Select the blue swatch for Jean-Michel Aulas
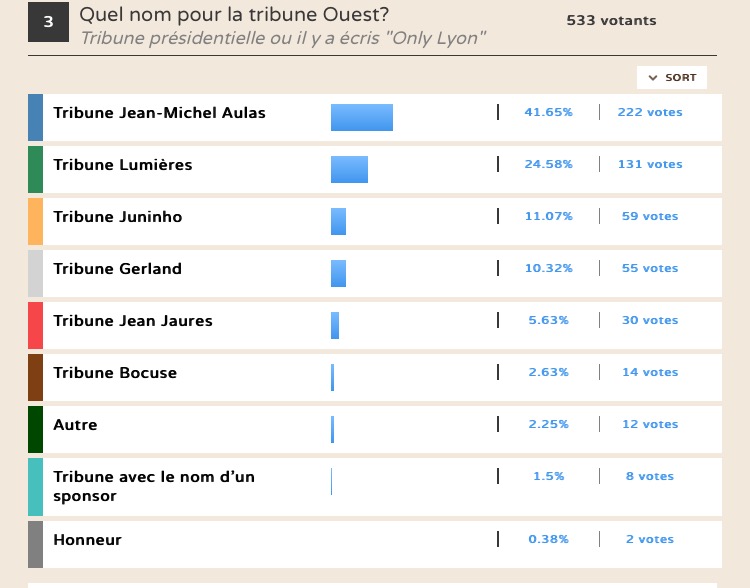750x588 pixels. coord(36,117)
